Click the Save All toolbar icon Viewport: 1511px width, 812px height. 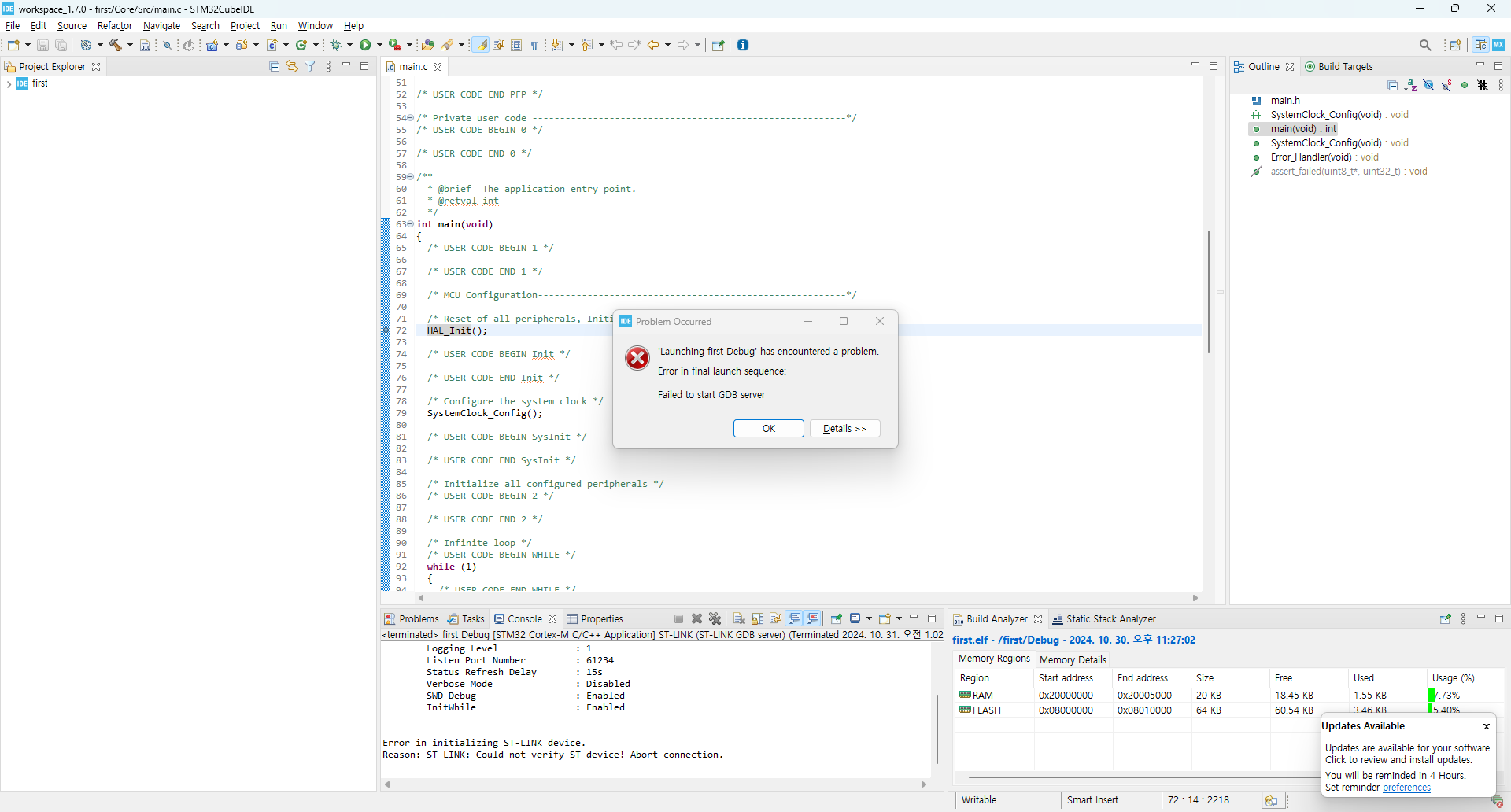(61, 46)
